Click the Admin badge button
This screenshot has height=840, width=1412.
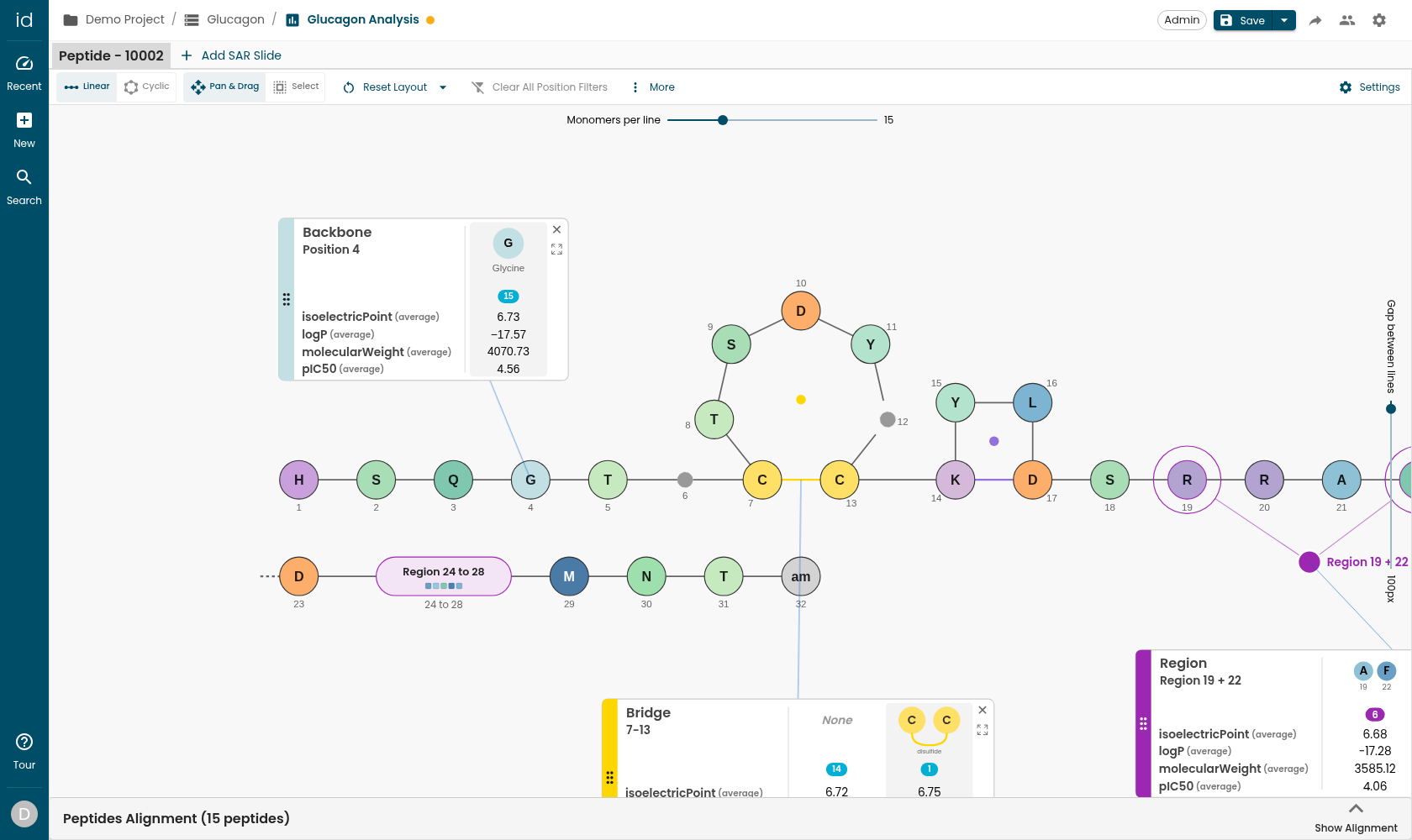click(x=1182, y=20)
